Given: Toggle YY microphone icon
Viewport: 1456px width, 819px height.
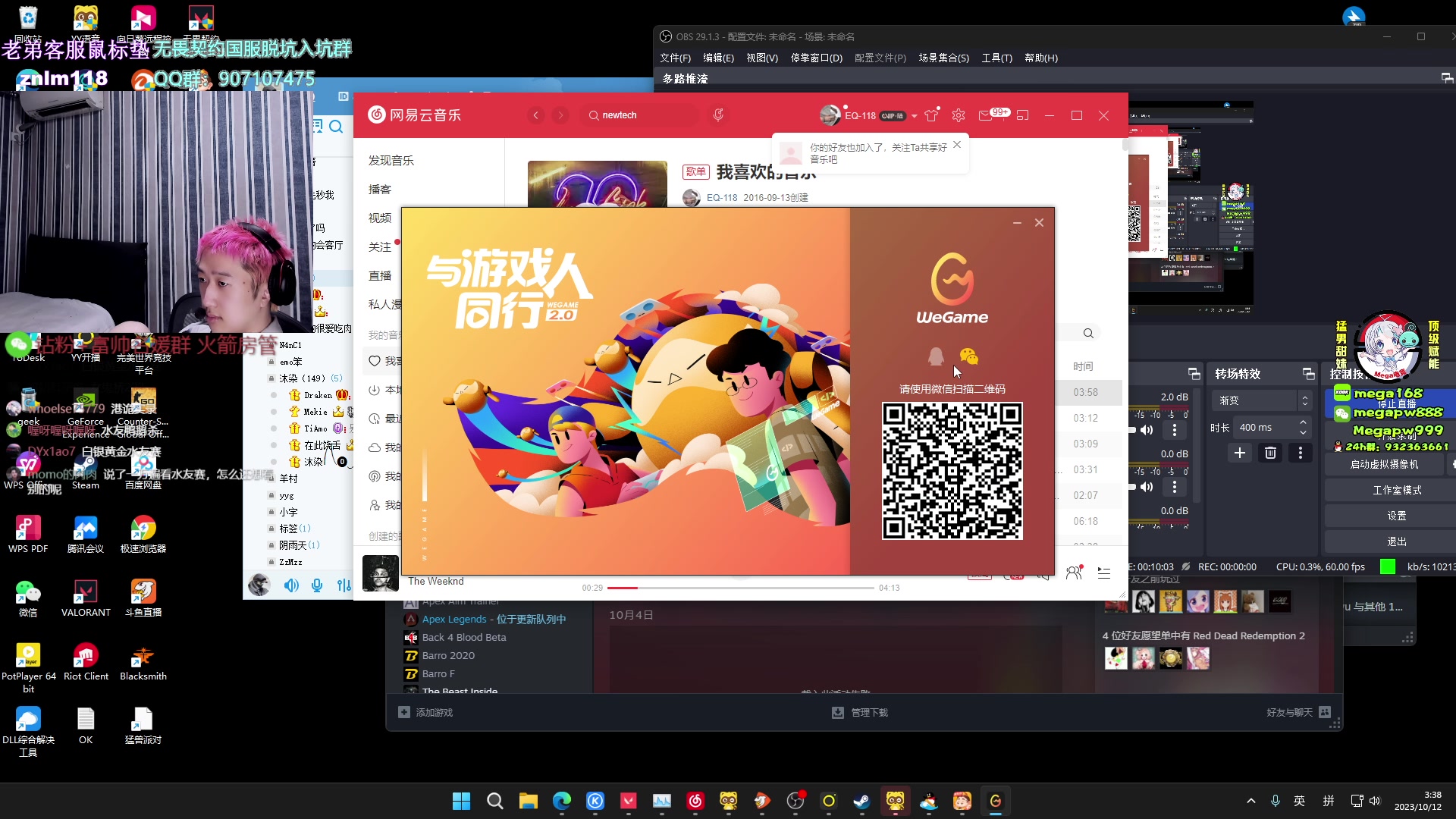Looking at the screenshot, I should click(317, 585).
